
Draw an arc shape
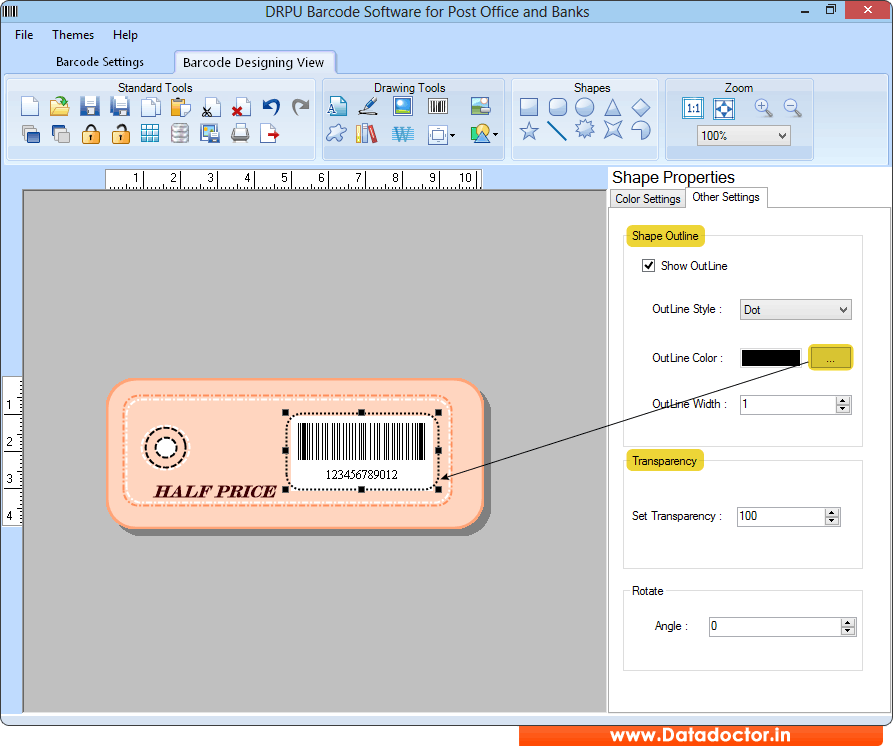click(x=641, y=130)
